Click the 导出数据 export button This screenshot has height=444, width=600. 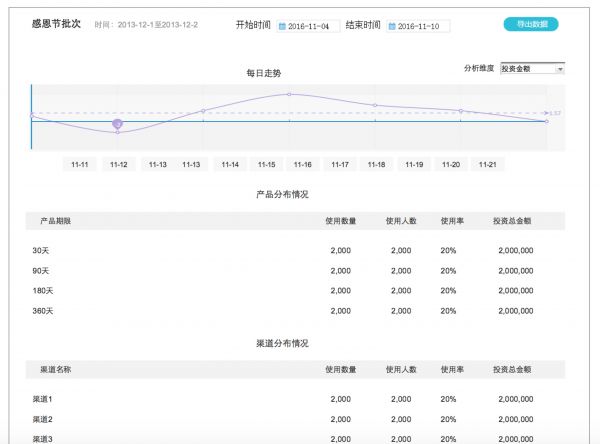tap(531, 24)
